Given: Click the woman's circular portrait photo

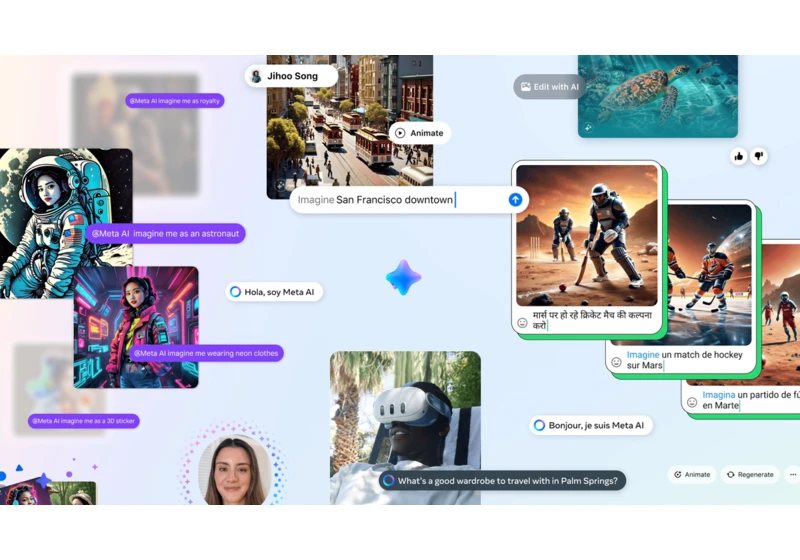Looking at the screenshot, I should click(x=235, y=470).
